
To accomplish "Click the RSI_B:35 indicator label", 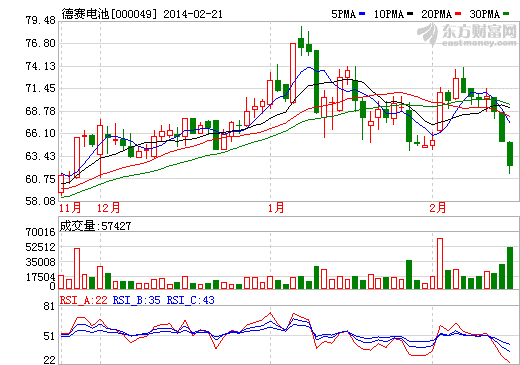I will [x=137, y=300].
